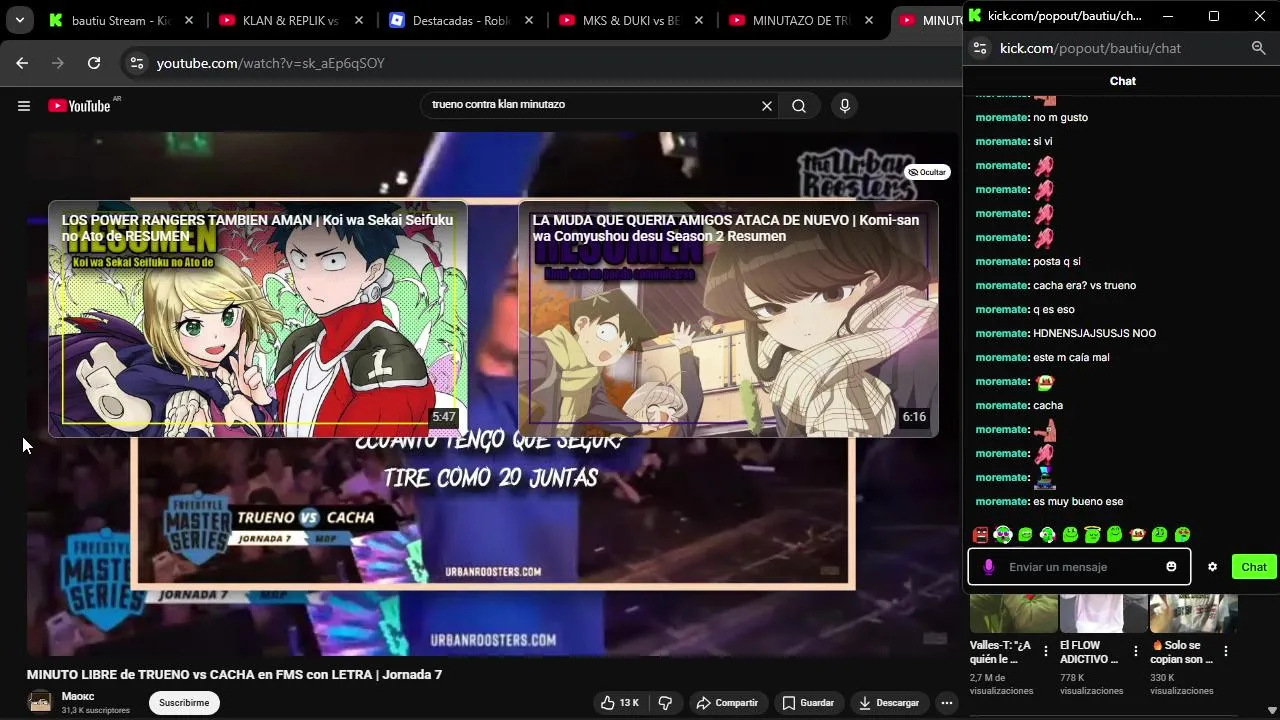Image resolution: width=1280 pixels, height=720 pixels.
Task: Subscribe with the Suscribirme button
Action: [x=184, y=703]
